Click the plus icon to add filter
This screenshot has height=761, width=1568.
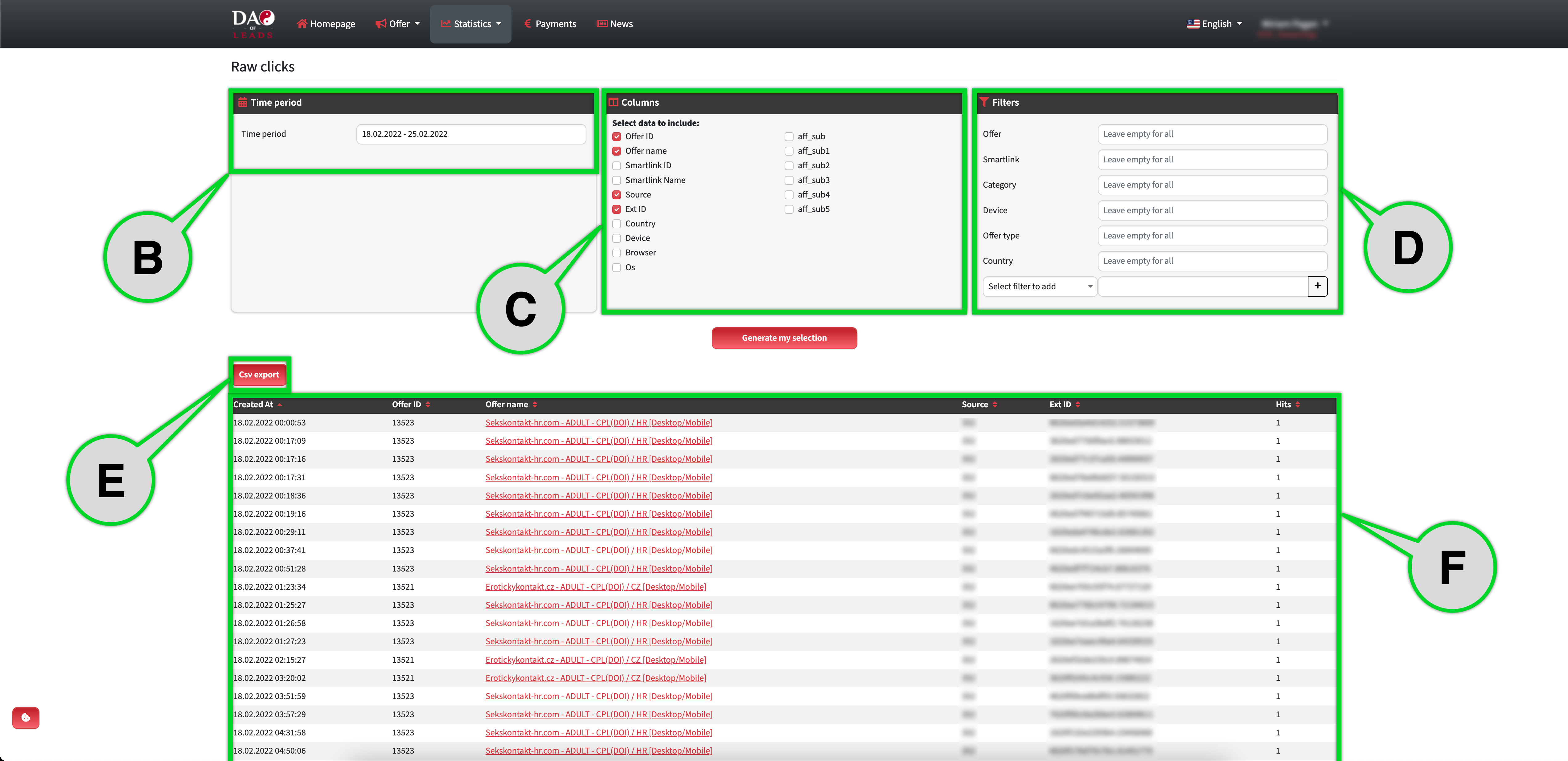click(x=1317, y=286)
